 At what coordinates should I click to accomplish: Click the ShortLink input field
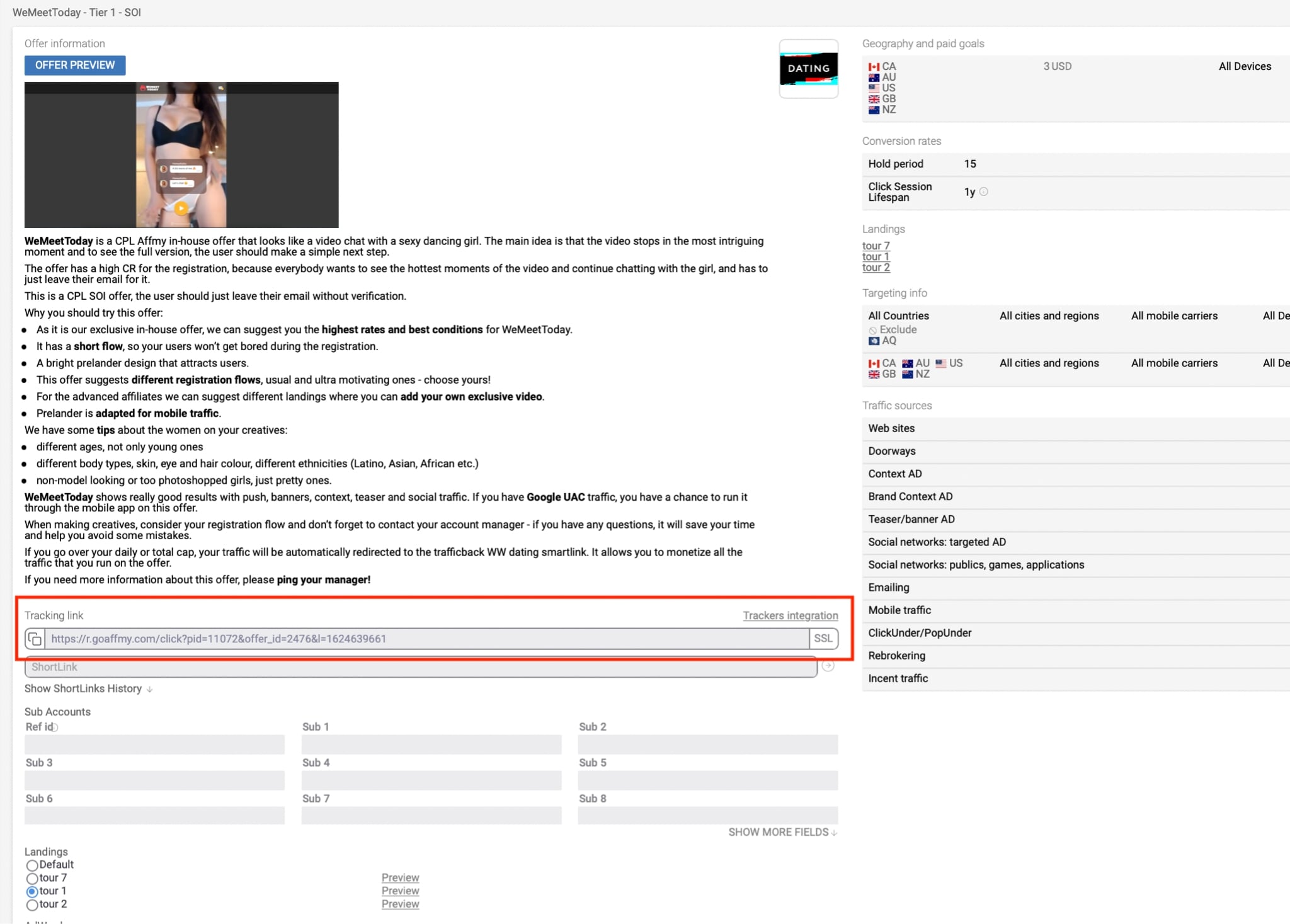pyautogui.click(x=421, y=667)
